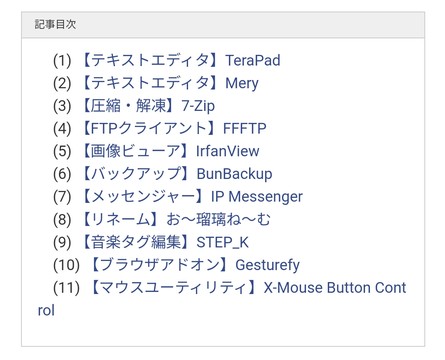Click the list number (7) marker
This screenshot has height=360, width=445.
[62, 197]
